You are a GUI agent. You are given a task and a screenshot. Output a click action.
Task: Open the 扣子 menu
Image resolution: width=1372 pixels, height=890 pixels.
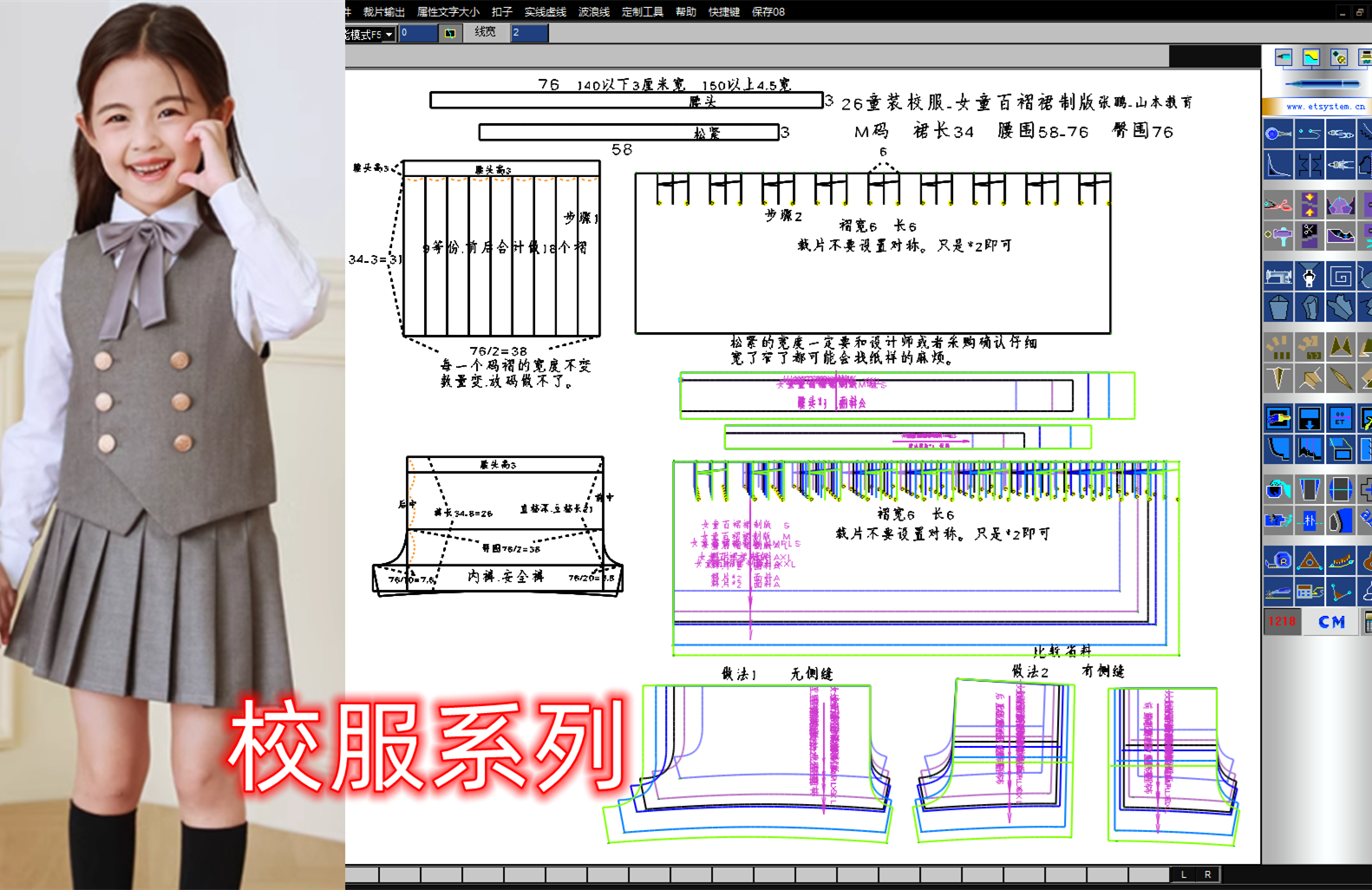[x=501, y=11]
